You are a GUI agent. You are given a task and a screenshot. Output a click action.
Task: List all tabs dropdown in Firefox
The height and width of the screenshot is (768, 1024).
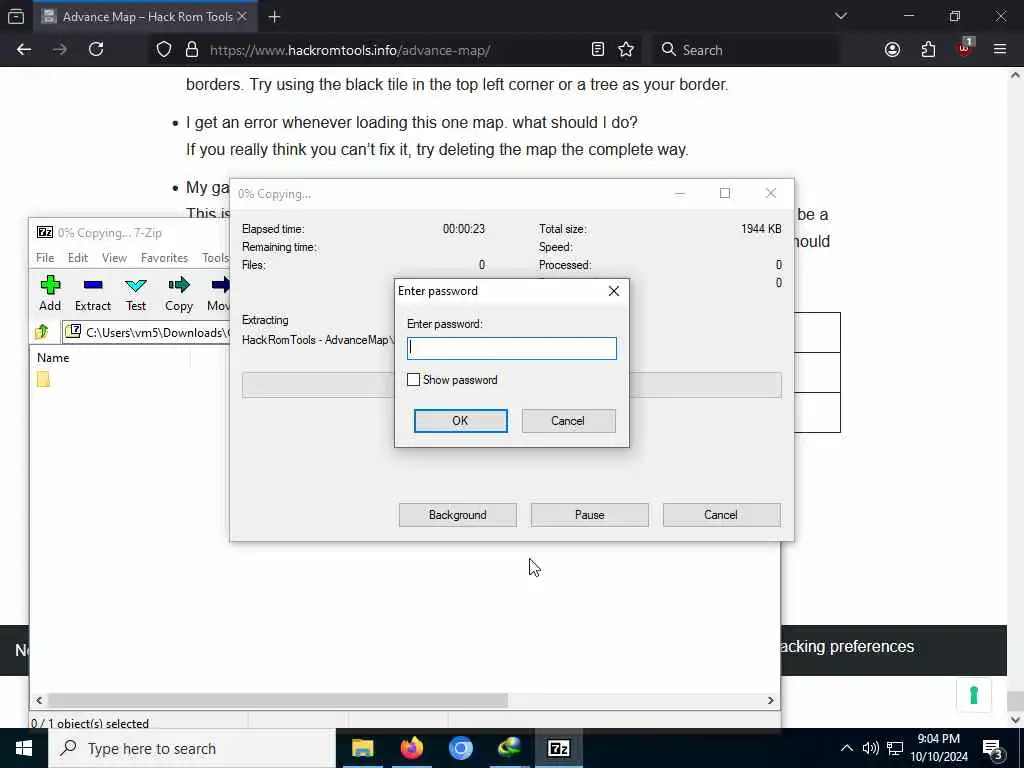click(841, 16)
